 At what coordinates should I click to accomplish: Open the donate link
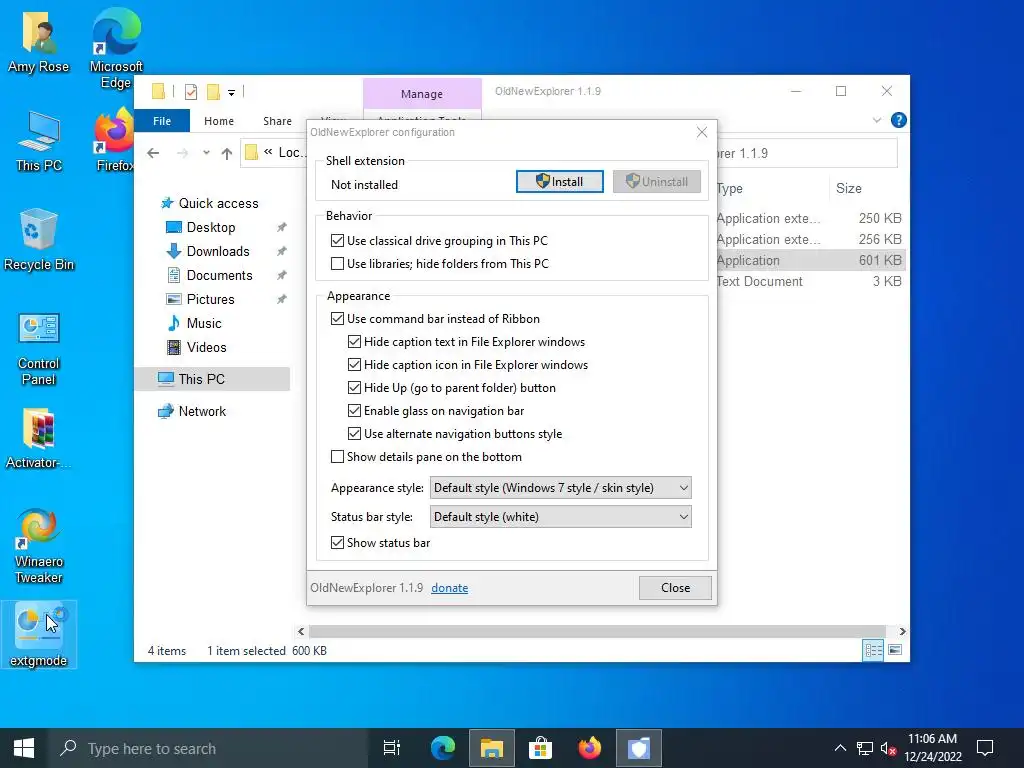(449, 588)
